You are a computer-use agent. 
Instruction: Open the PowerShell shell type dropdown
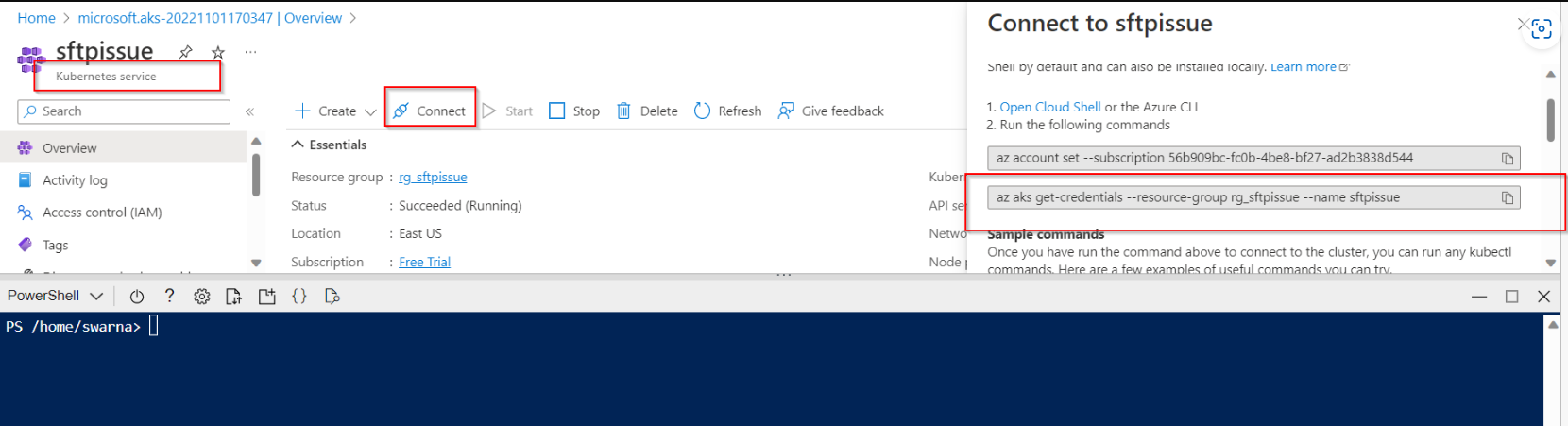click(x=56, y=296)
